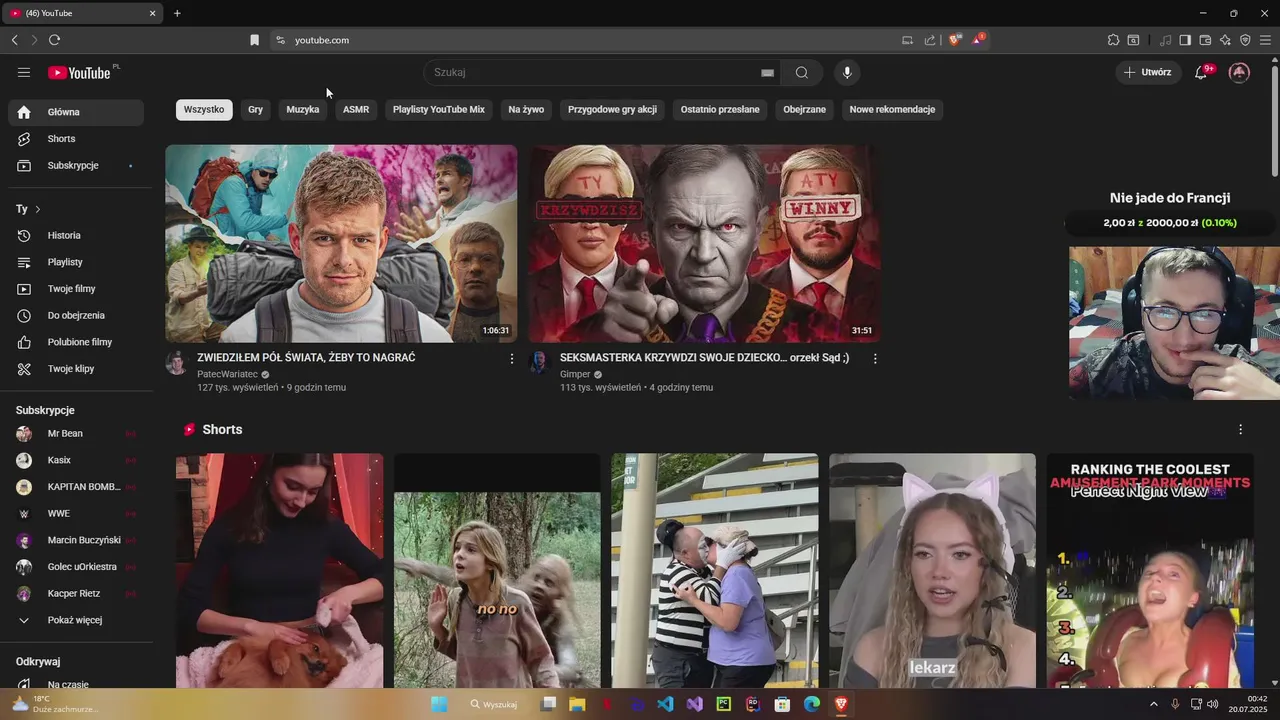Click the search magnifier button
Image resolution: width=1280 pixels, height=720 pixels.
click(801, 72)
